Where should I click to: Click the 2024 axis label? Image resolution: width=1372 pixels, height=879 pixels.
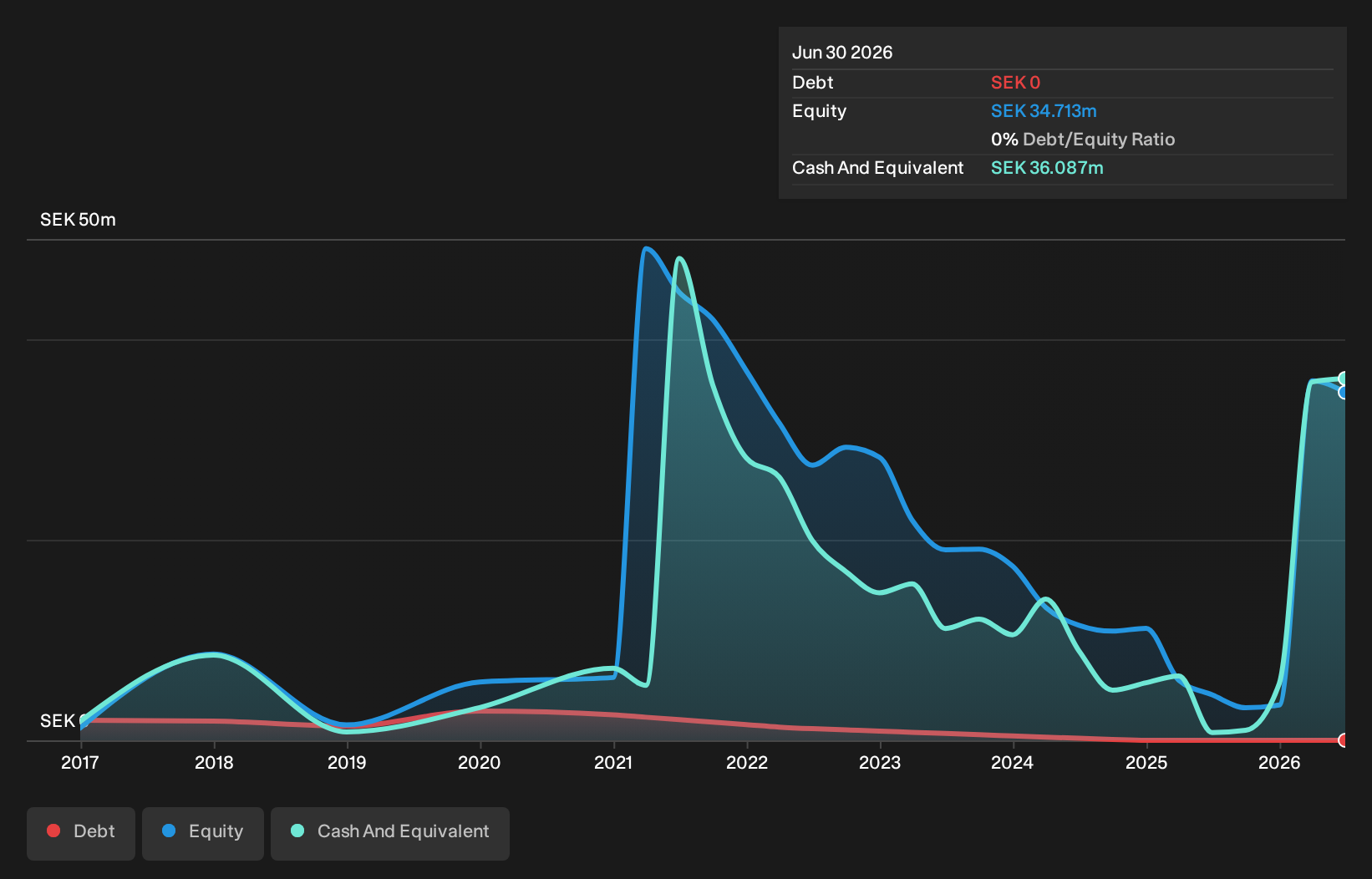pyautogui.click(x=1013, y=762)
